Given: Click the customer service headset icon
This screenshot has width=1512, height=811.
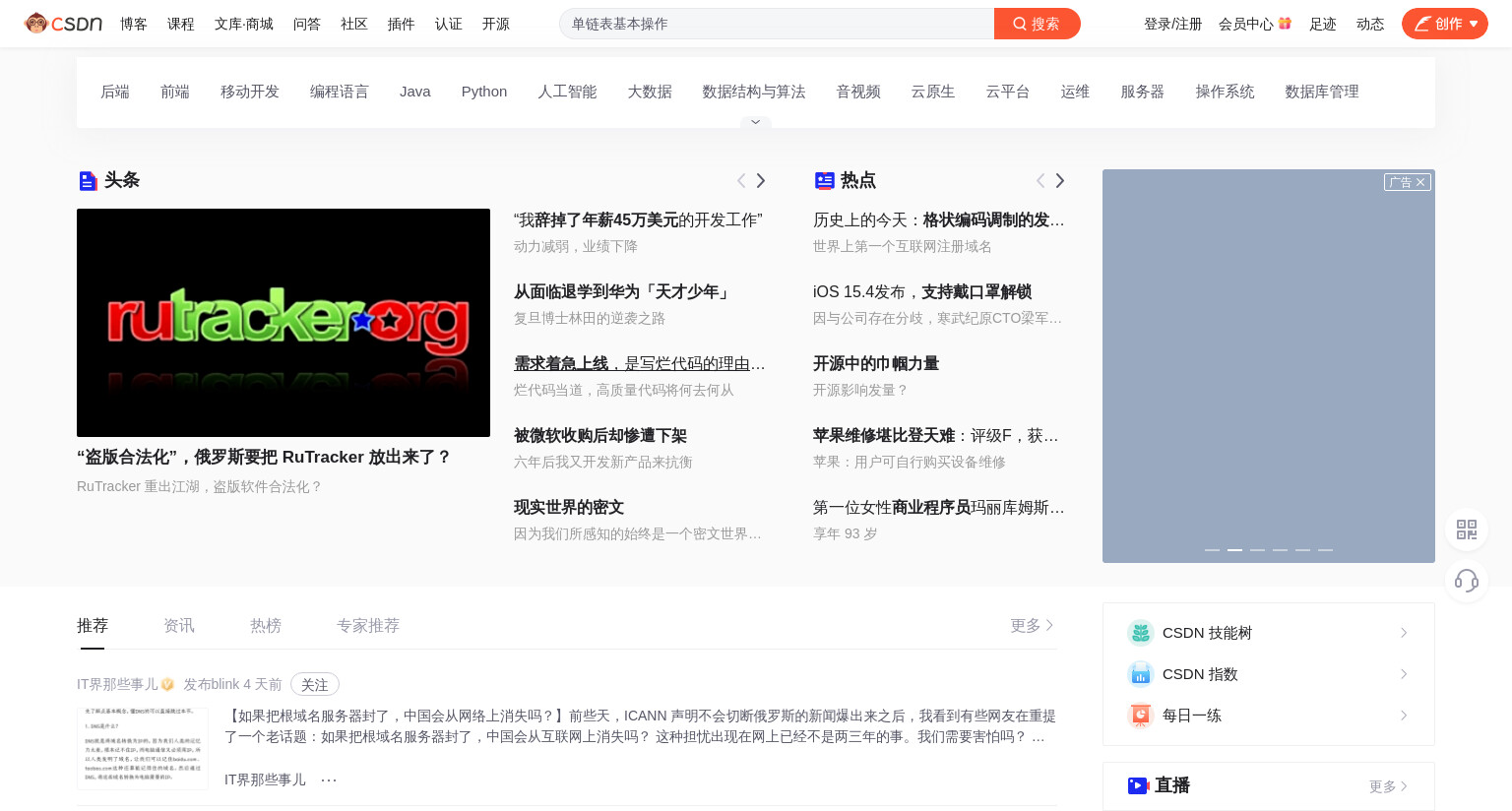Looking at the screenshot, I should coord(1467,581).
